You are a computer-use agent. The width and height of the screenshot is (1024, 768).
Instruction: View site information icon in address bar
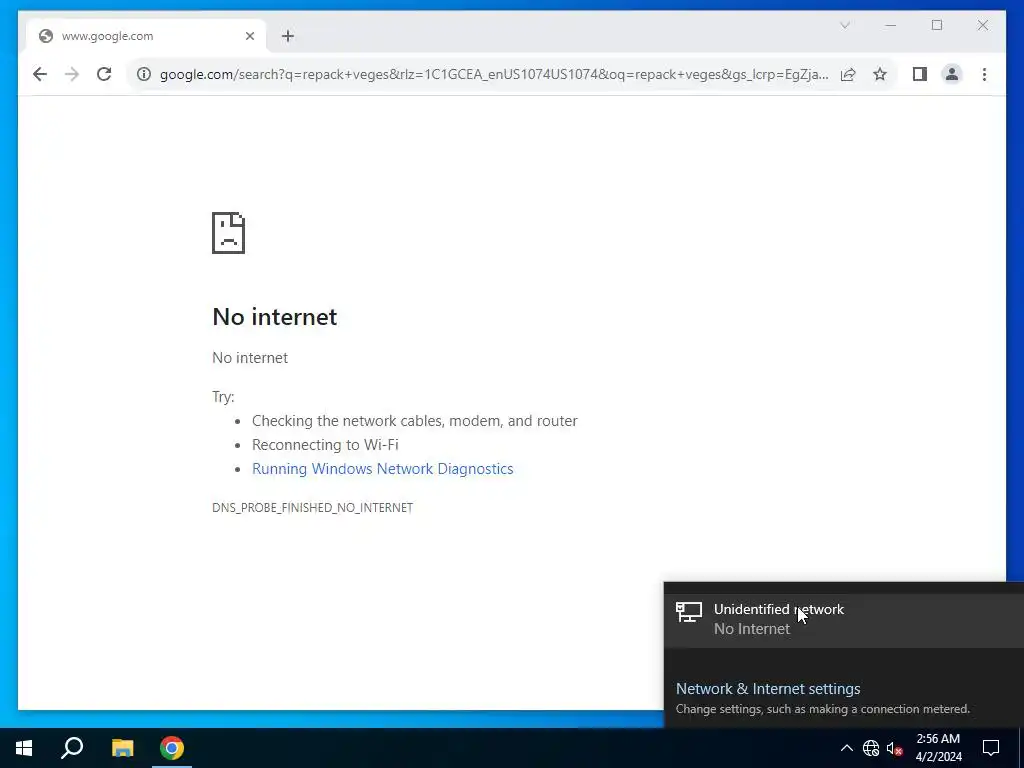coord(144,74)
